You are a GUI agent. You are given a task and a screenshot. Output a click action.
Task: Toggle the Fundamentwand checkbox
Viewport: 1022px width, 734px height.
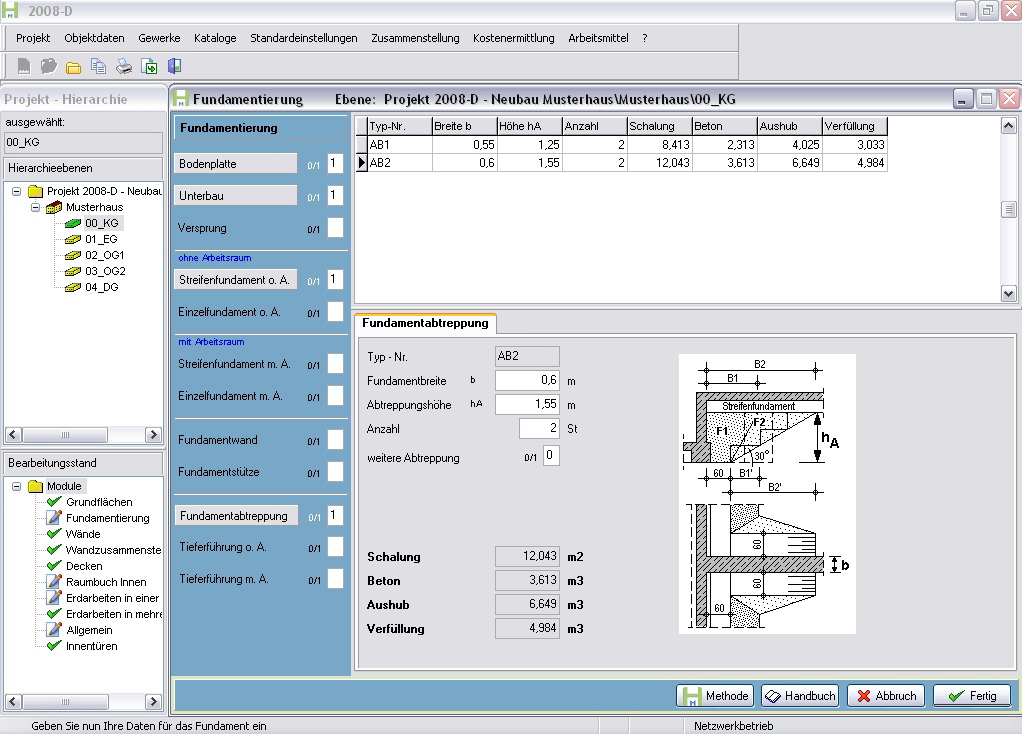point(335,440)
